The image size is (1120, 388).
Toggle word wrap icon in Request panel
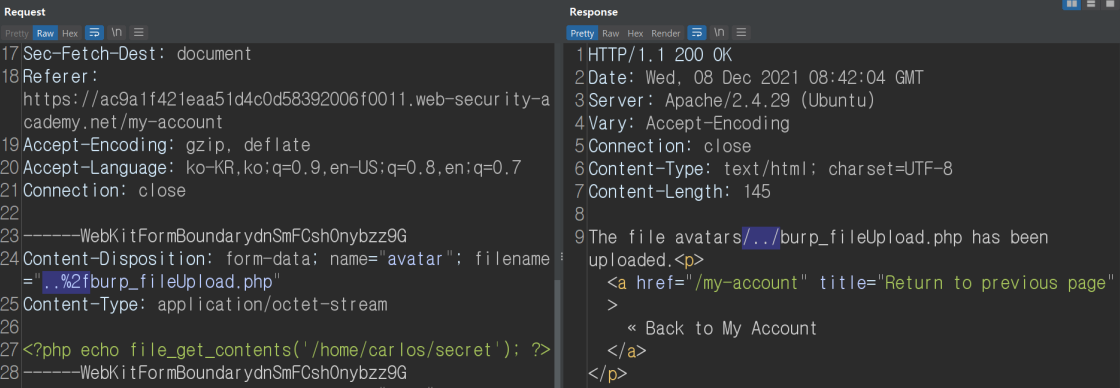coord(94,33)
